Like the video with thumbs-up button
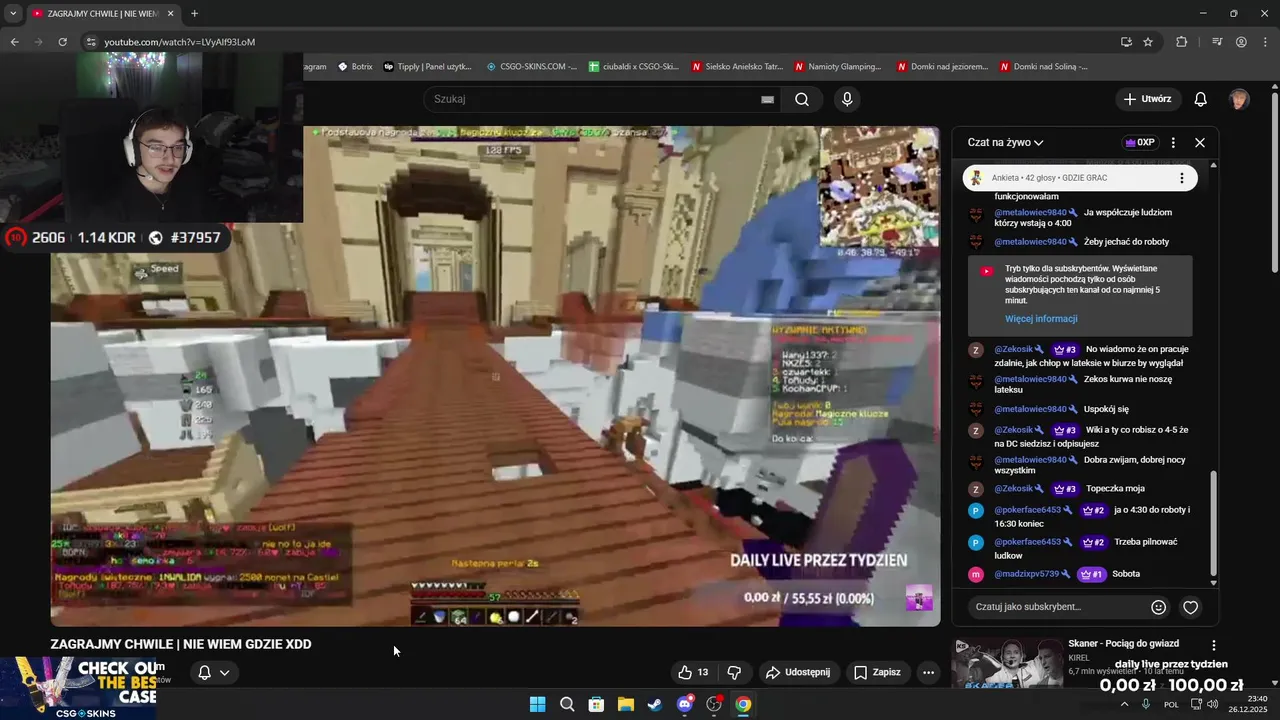Screen dimensions: 1280x720 (x=693, y=672)
